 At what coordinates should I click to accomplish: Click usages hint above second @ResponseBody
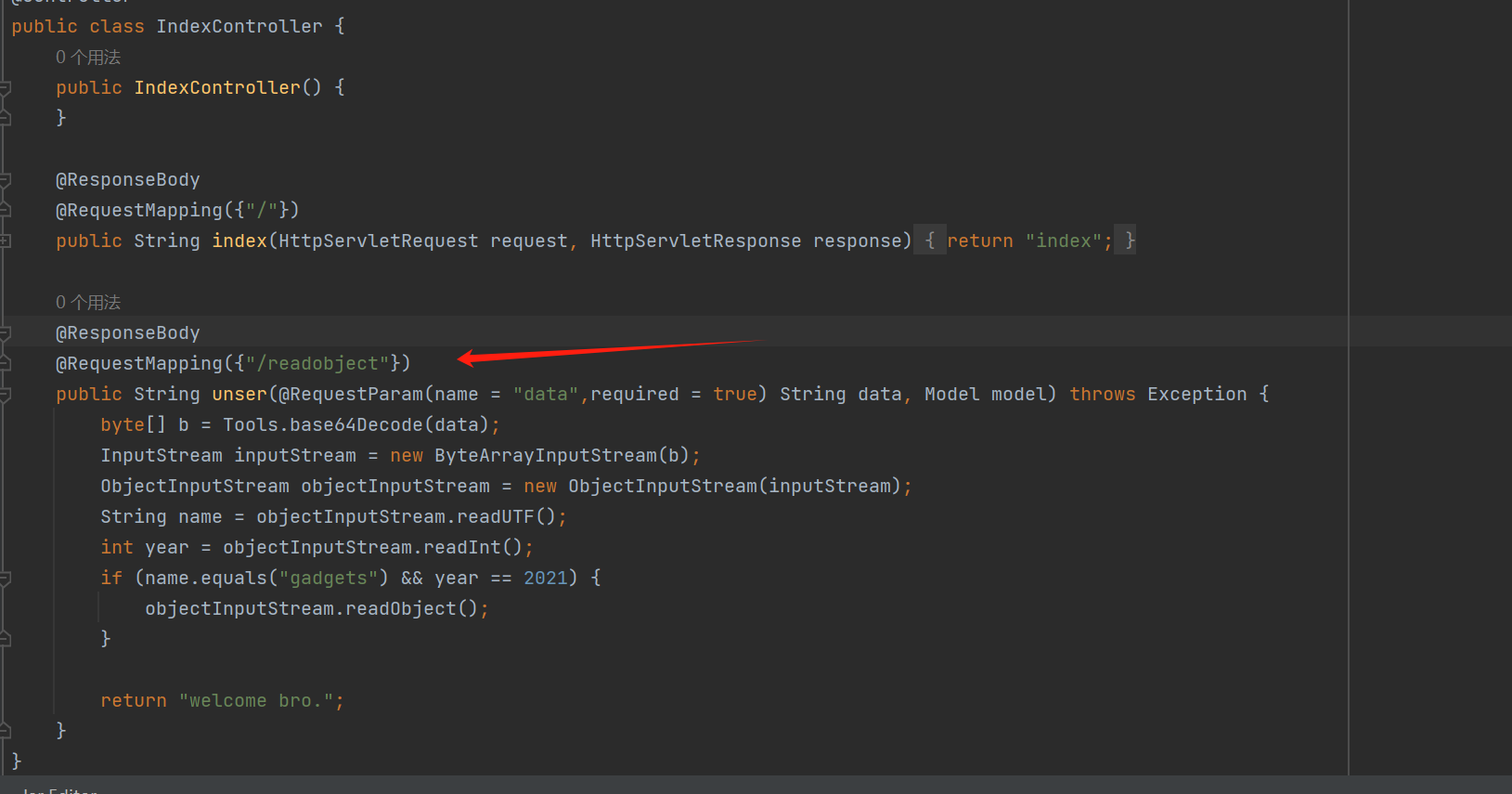(x=88, y=303)
